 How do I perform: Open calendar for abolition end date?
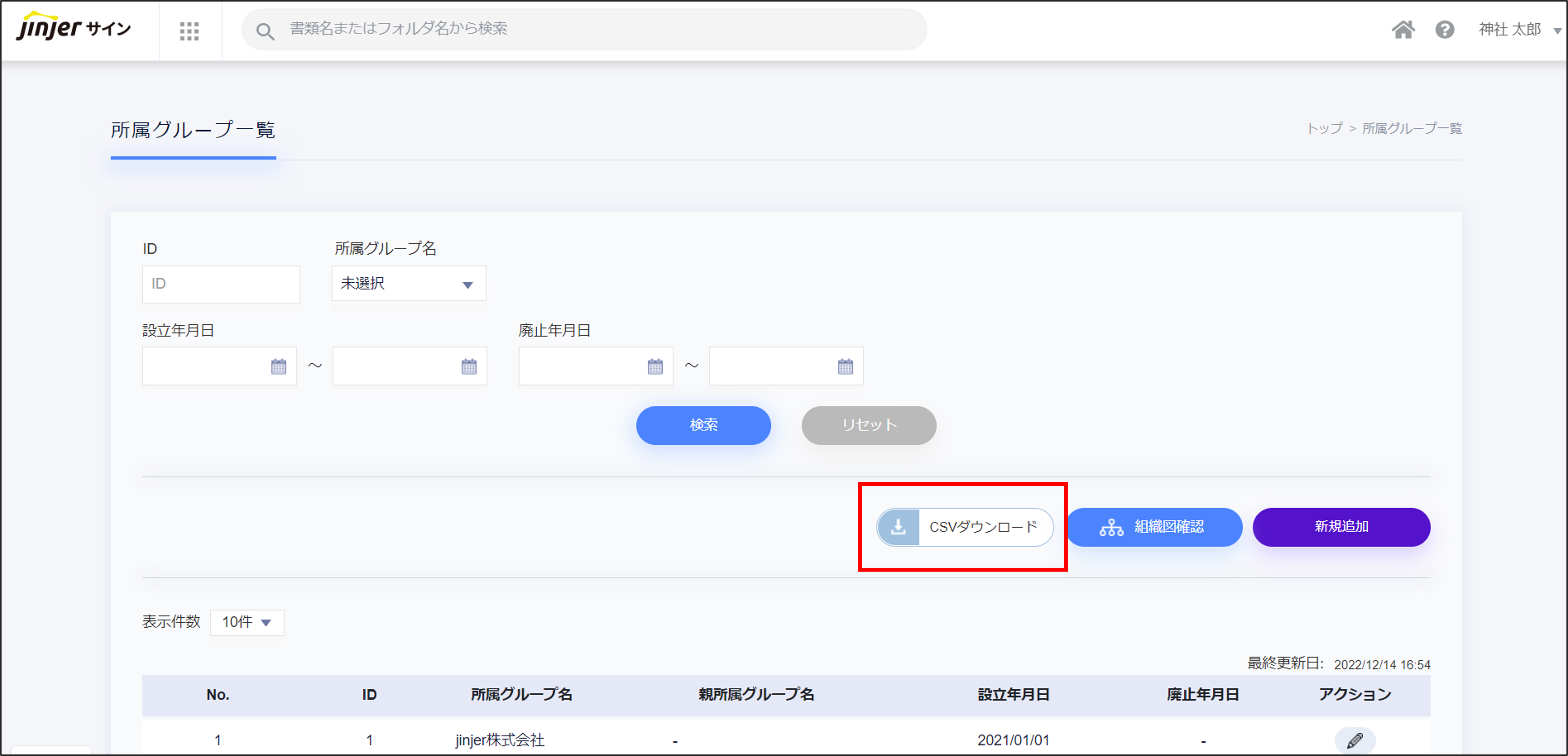846,366
